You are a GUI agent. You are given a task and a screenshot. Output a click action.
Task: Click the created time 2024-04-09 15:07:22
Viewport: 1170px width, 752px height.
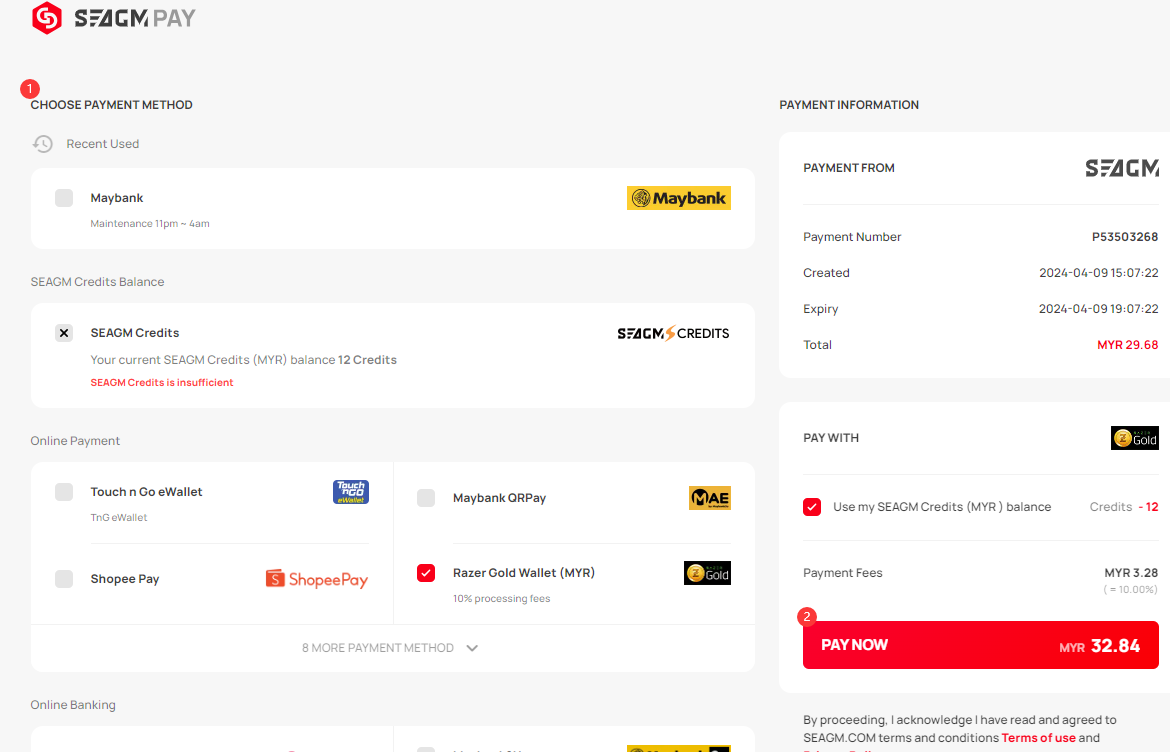point(1098,273)
